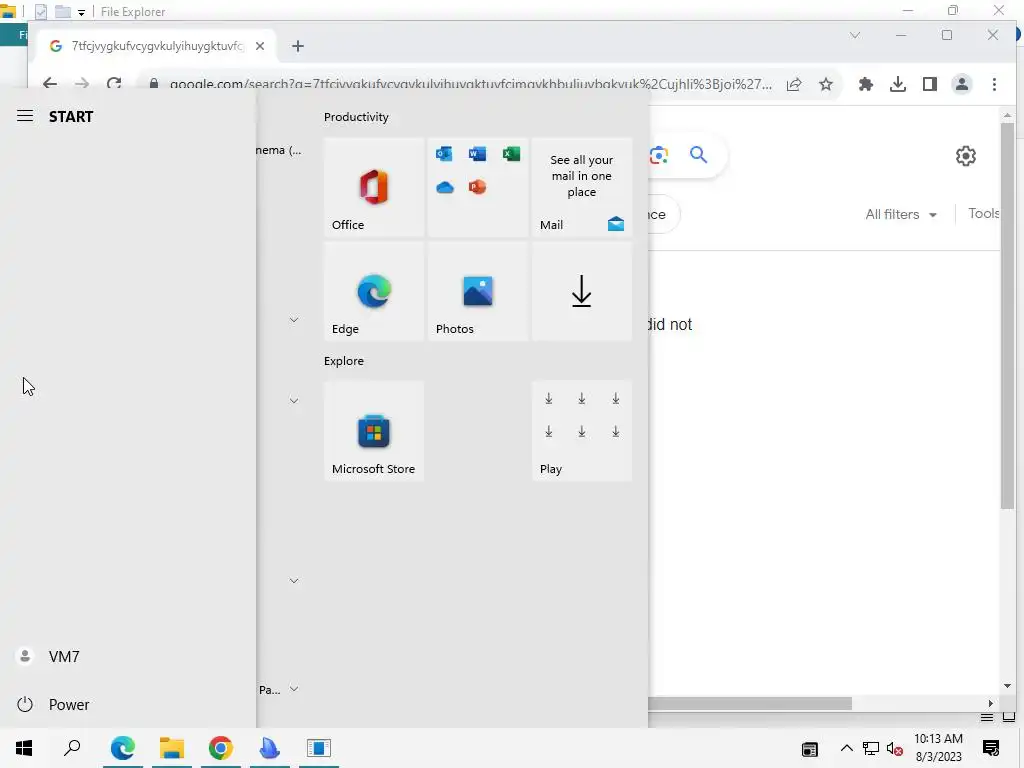
Task: Expand the Start menu hamburger button
Action: (x=25, y=116)
